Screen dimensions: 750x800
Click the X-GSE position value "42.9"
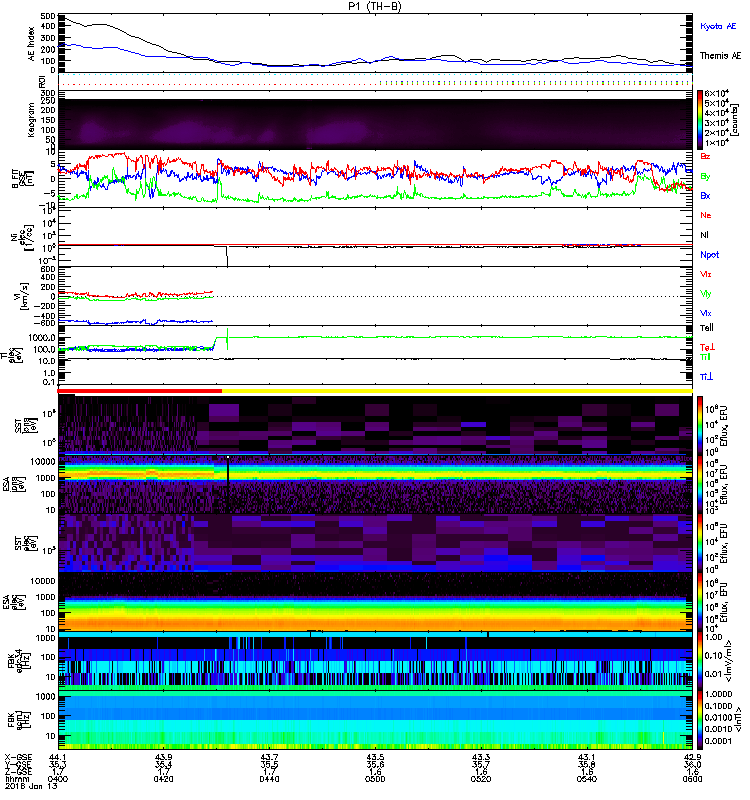pyautogui.click(x=692, y=757)
